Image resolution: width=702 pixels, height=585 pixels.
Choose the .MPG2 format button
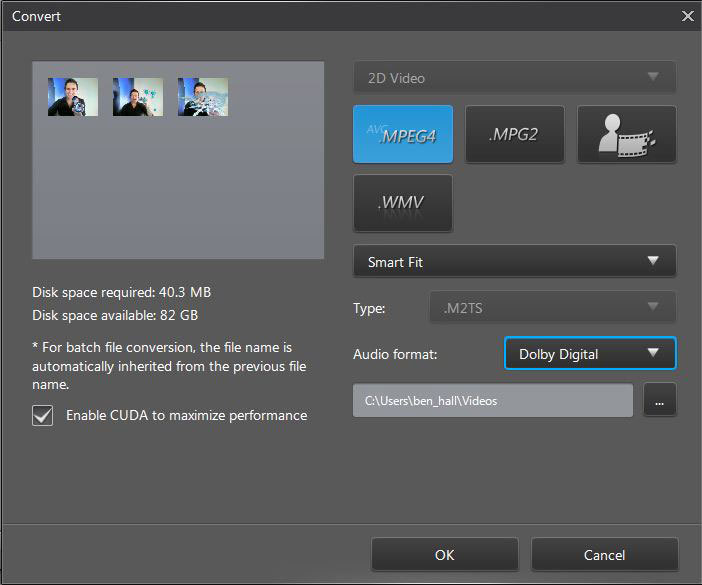[514, 135]
